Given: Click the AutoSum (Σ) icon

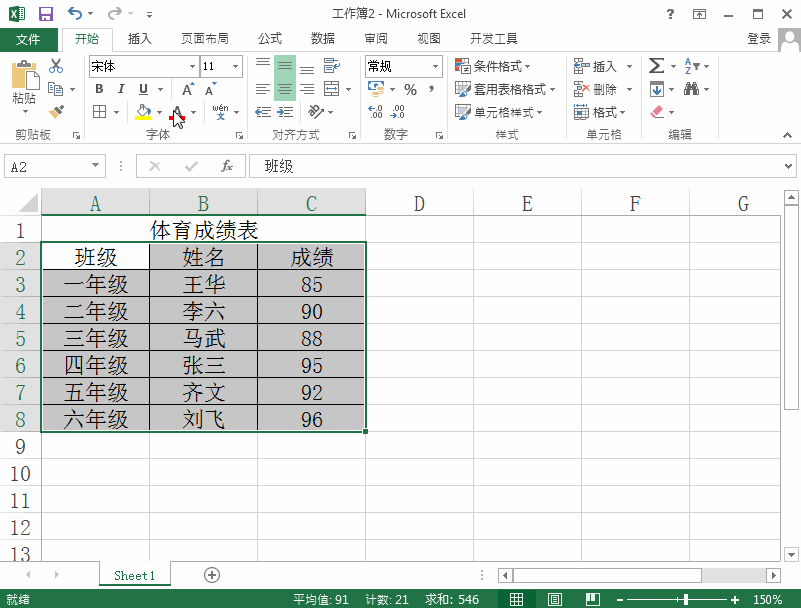Looking at the screenshot, I should point(656,66).
